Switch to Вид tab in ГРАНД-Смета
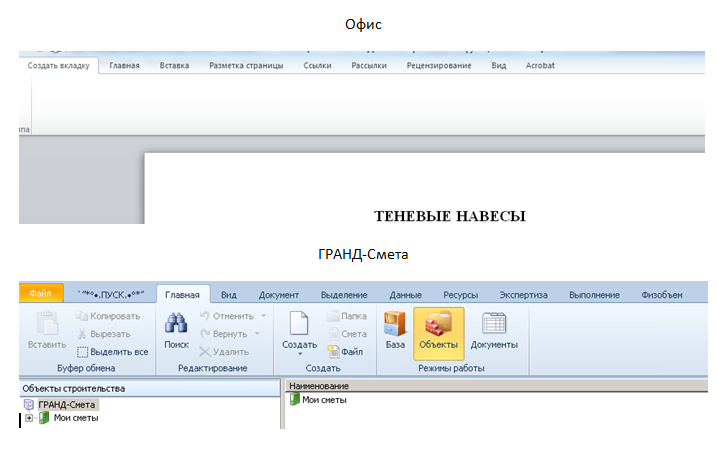 [229, 295]
